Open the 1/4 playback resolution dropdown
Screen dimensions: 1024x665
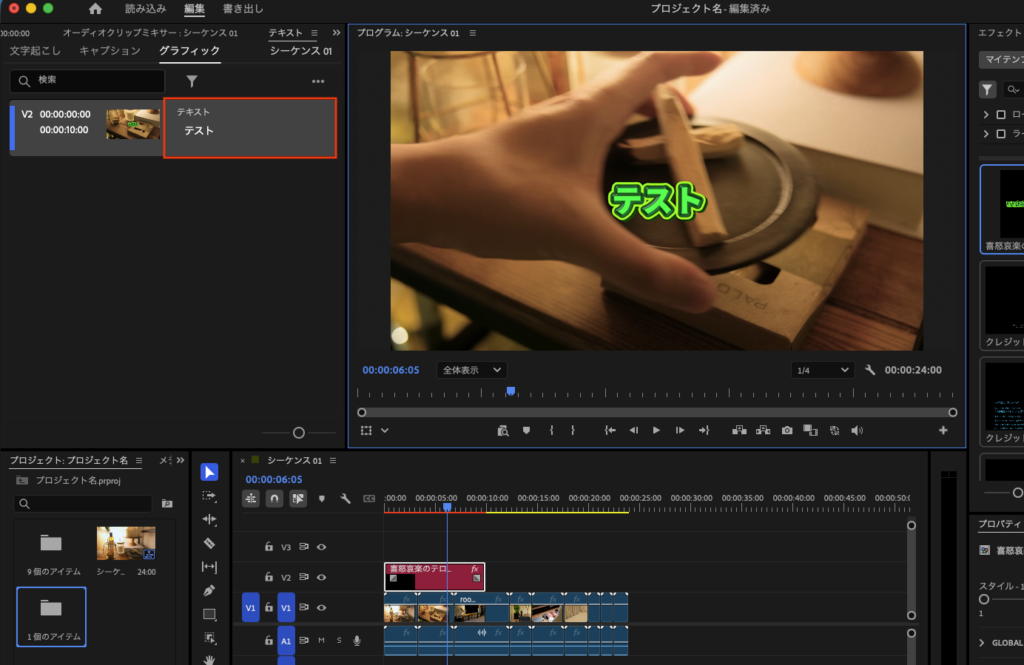tap(822, 370)
